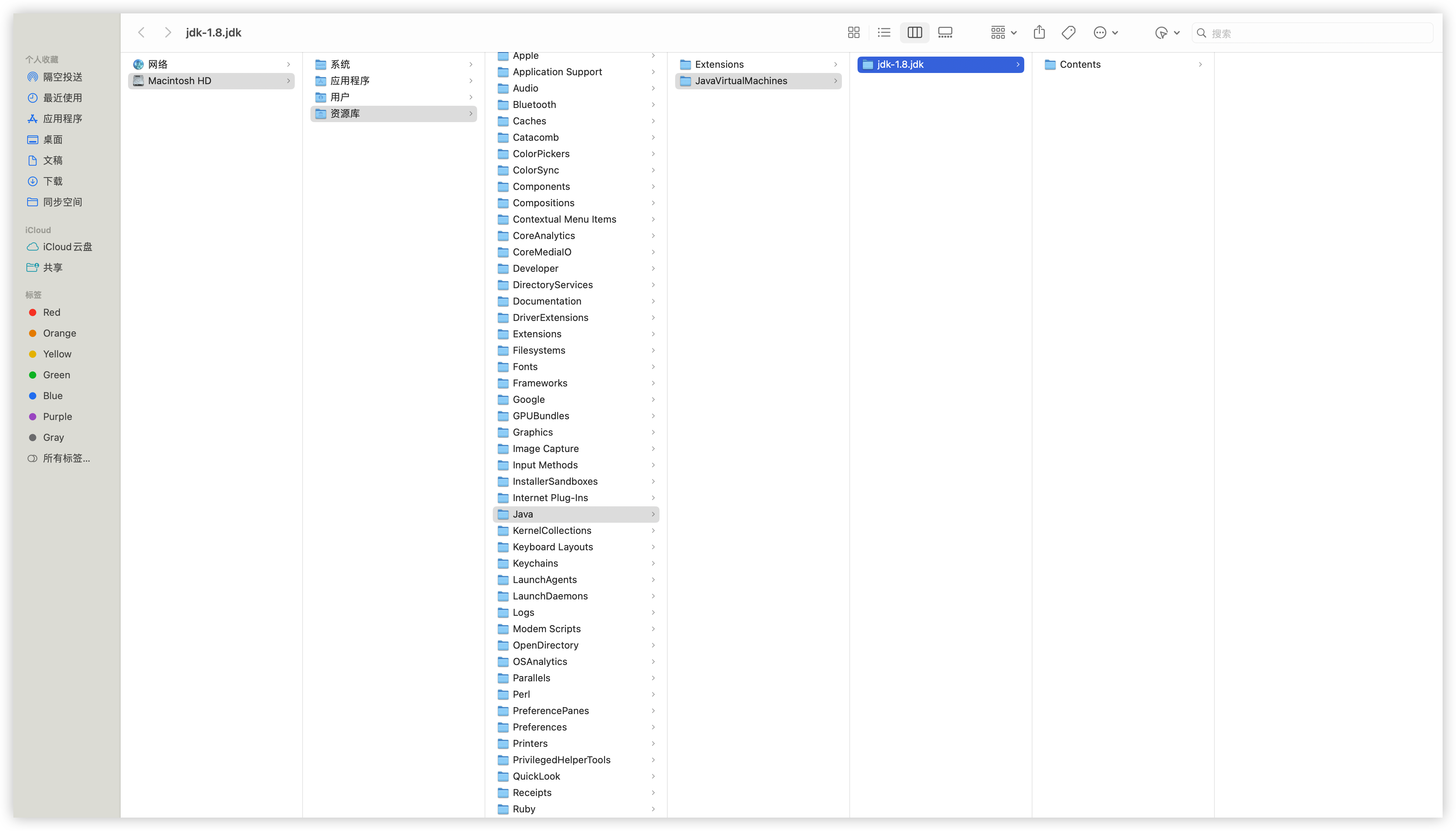Viewport: 1456px width, 831px height.
Task: Click the Edit Tags icon
Action: 1069,32
